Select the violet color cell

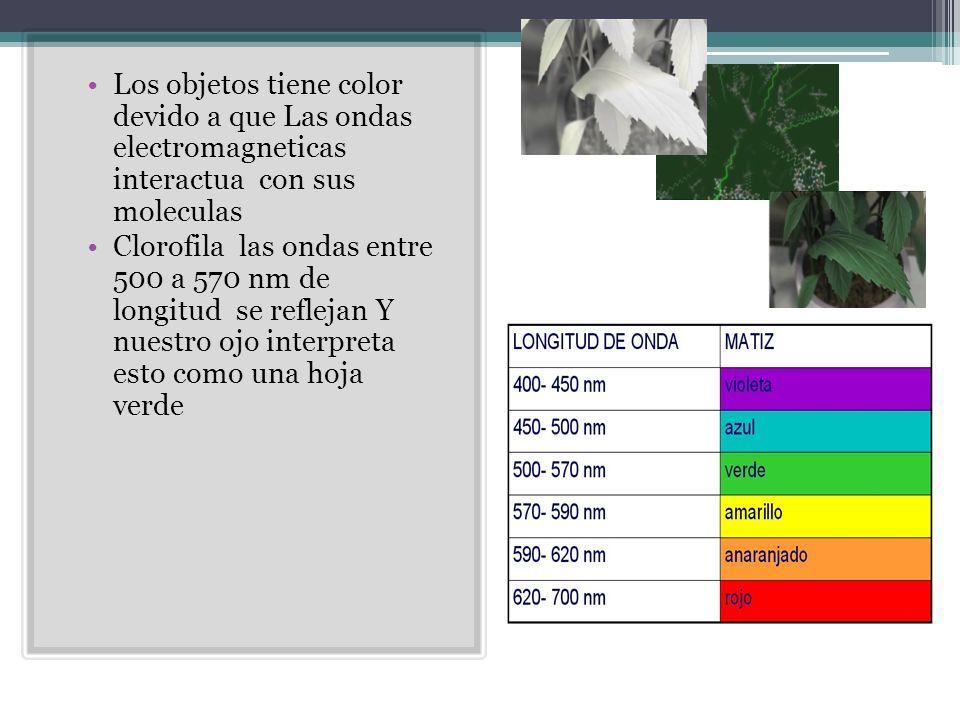coord(825,389)
